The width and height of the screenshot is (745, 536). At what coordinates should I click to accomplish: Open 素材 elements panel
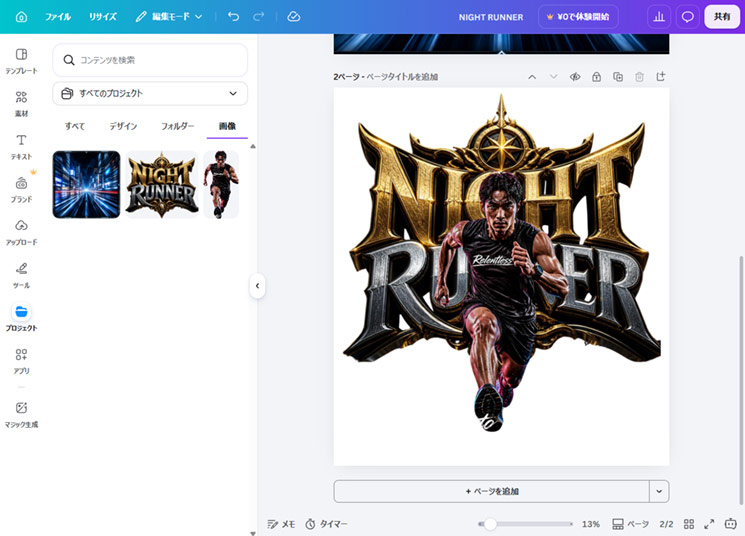[x=21, y=104]
